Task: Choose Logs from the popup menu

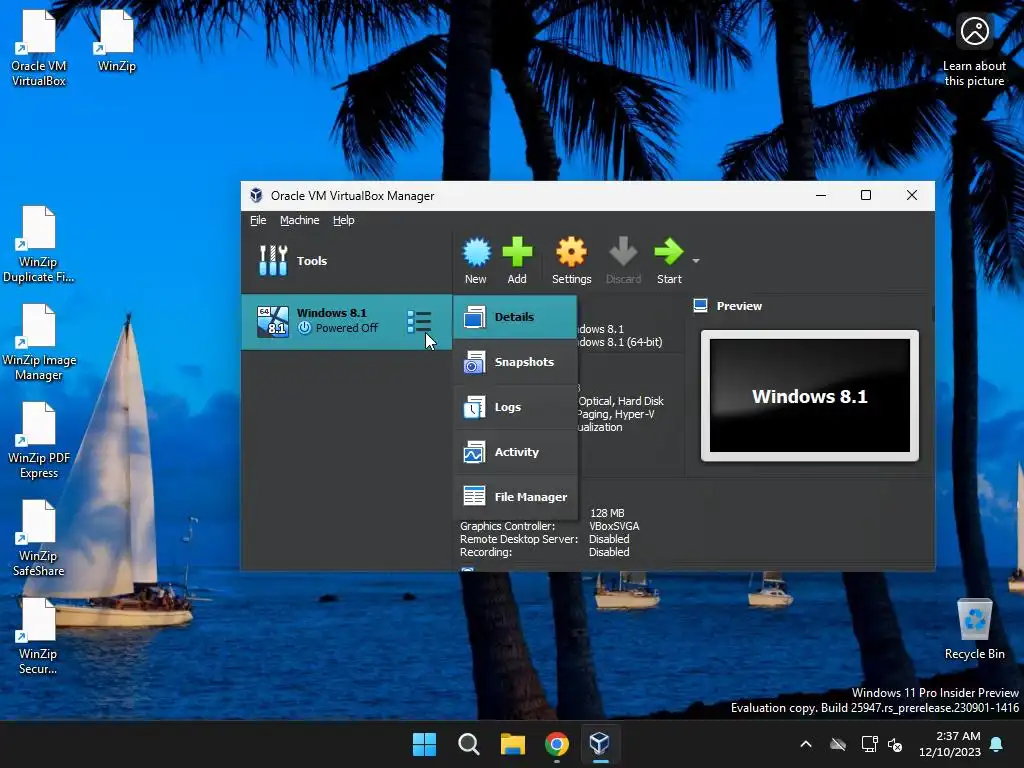Action: point(515,407)
